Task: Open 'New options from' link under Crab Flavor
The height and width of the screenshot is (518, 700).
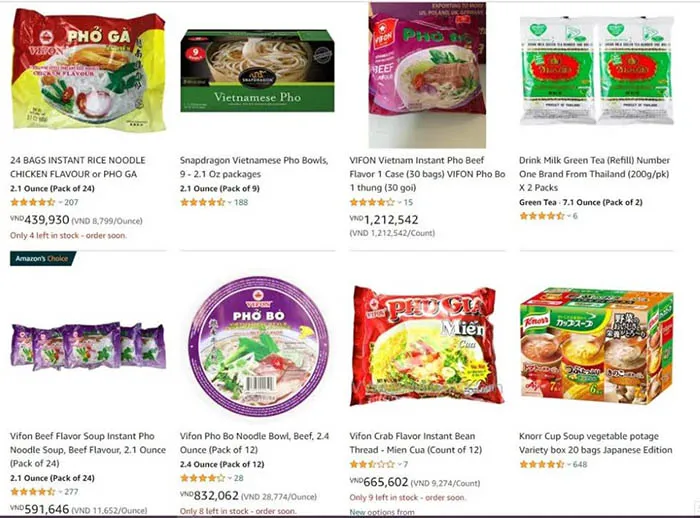Action: tap(382, 512)
